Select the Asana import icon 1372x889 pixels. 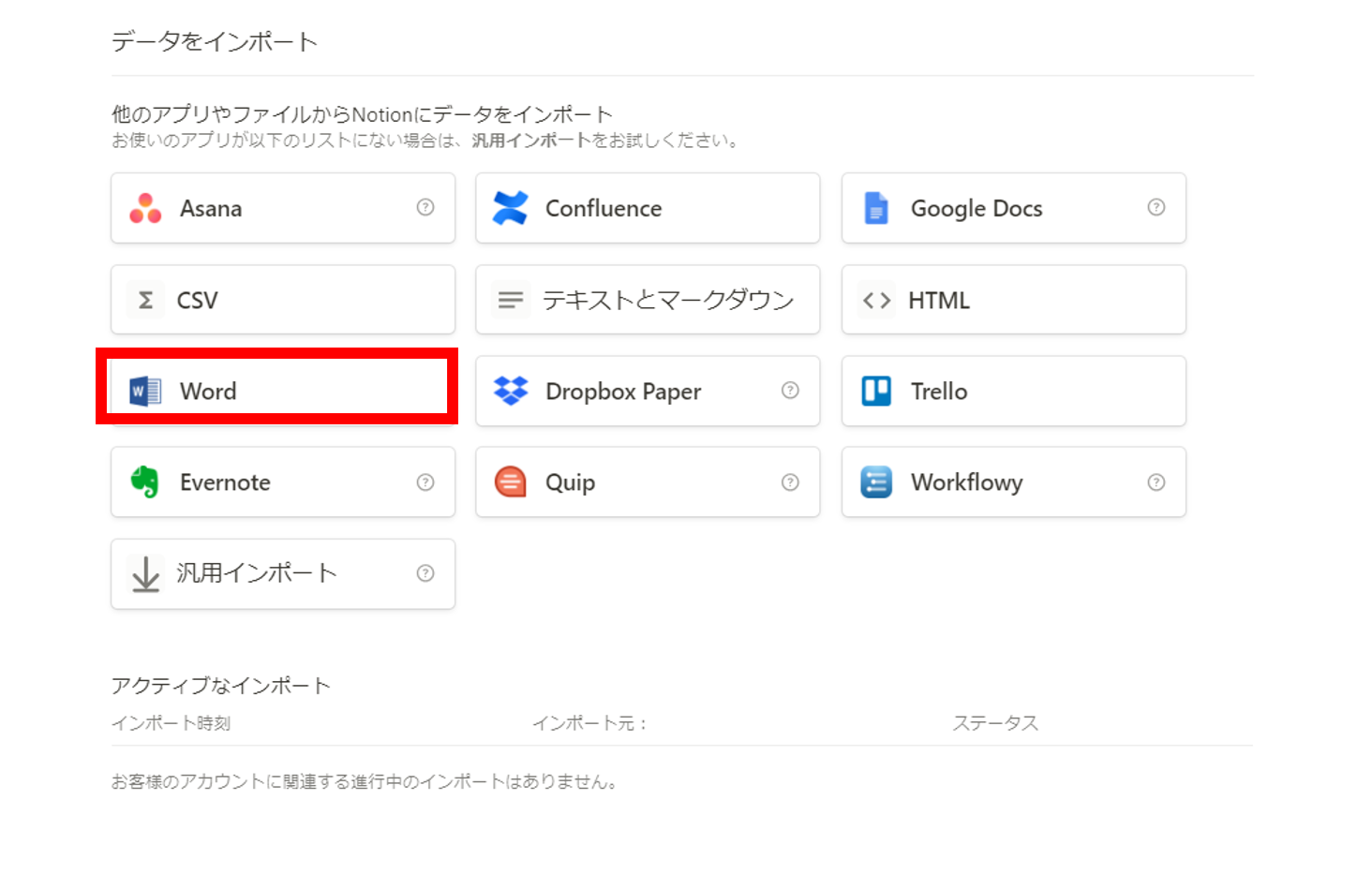tap(145, 208)
